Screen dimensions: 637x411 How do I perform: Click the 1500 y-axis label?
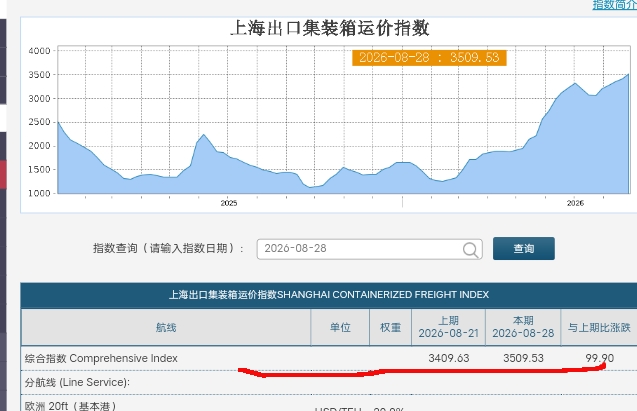tap(39, 170)
